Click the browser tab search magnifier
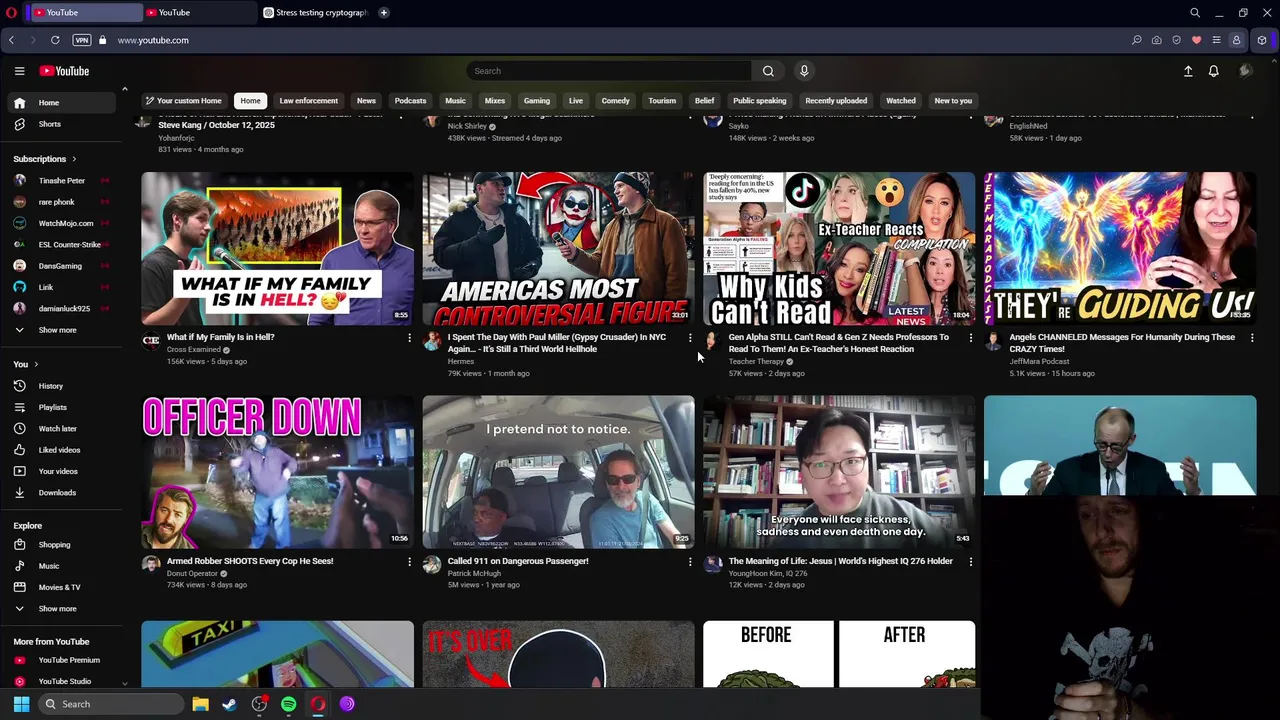The height and width of the screenshot is (720, 1280). pos(1195,13)
